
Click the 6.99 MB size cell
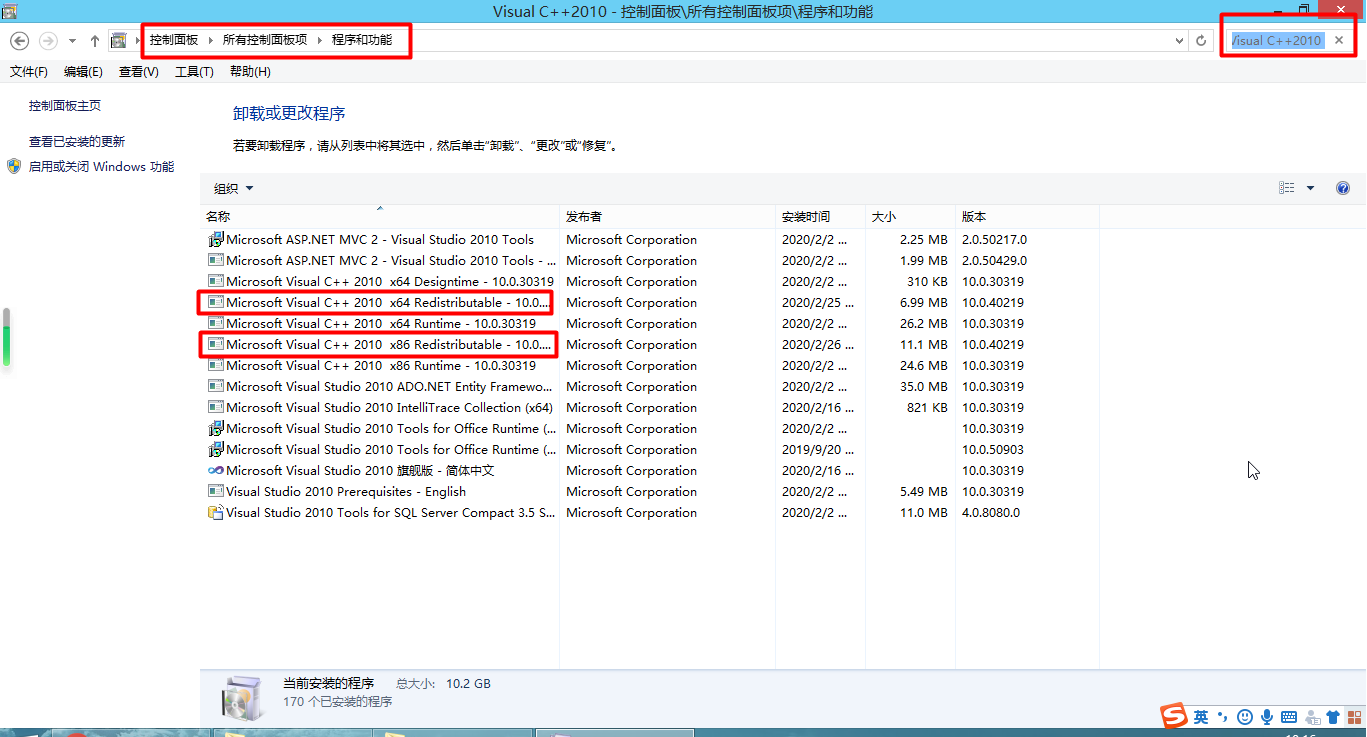(x=924, y=303)
